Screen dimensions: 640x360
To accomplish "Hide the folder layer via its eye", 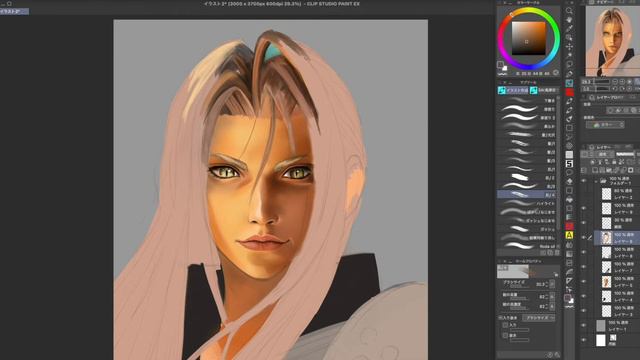I will pos(583,180).
